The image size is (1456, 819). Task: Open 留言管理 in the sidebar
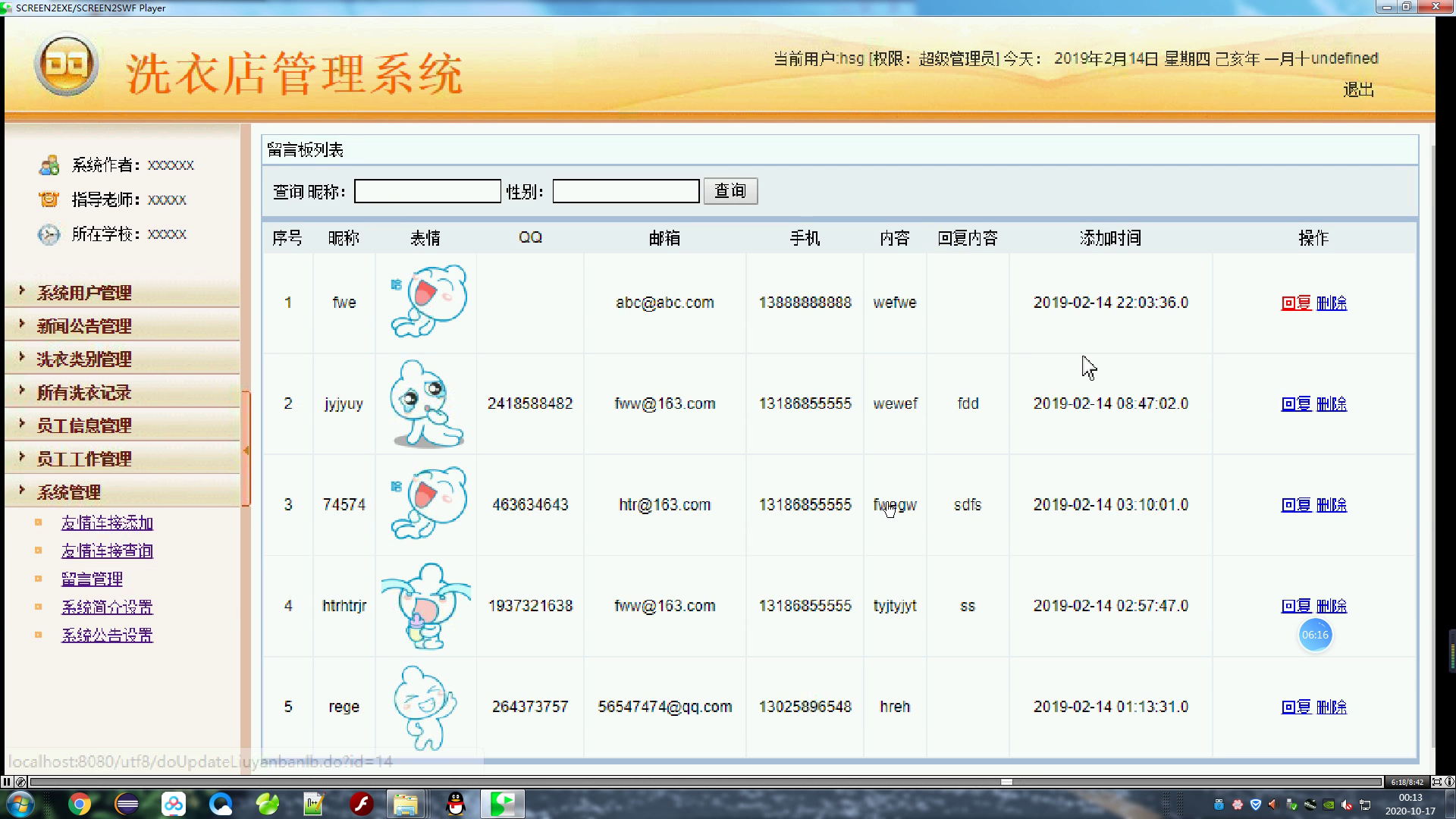coord(92,579)
